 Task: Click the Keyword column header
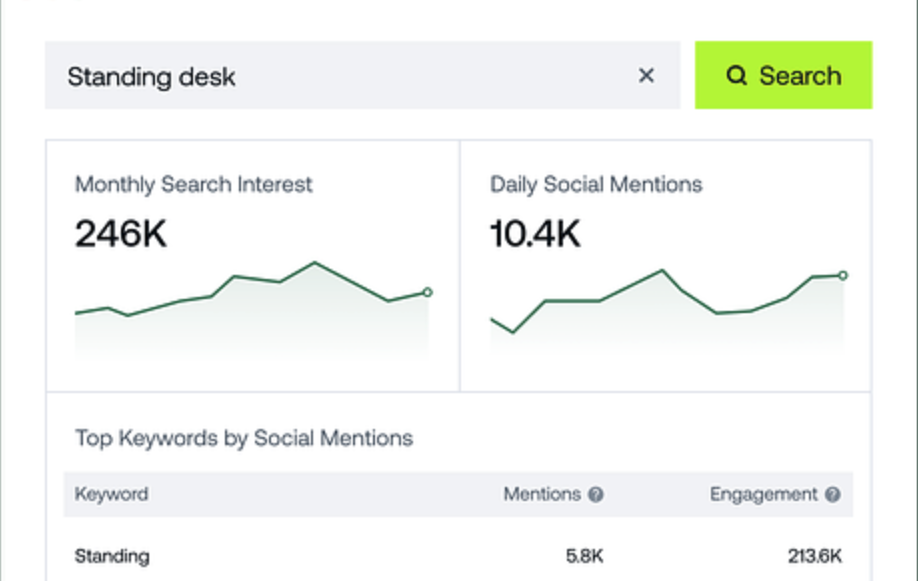[x=111, y=494]
